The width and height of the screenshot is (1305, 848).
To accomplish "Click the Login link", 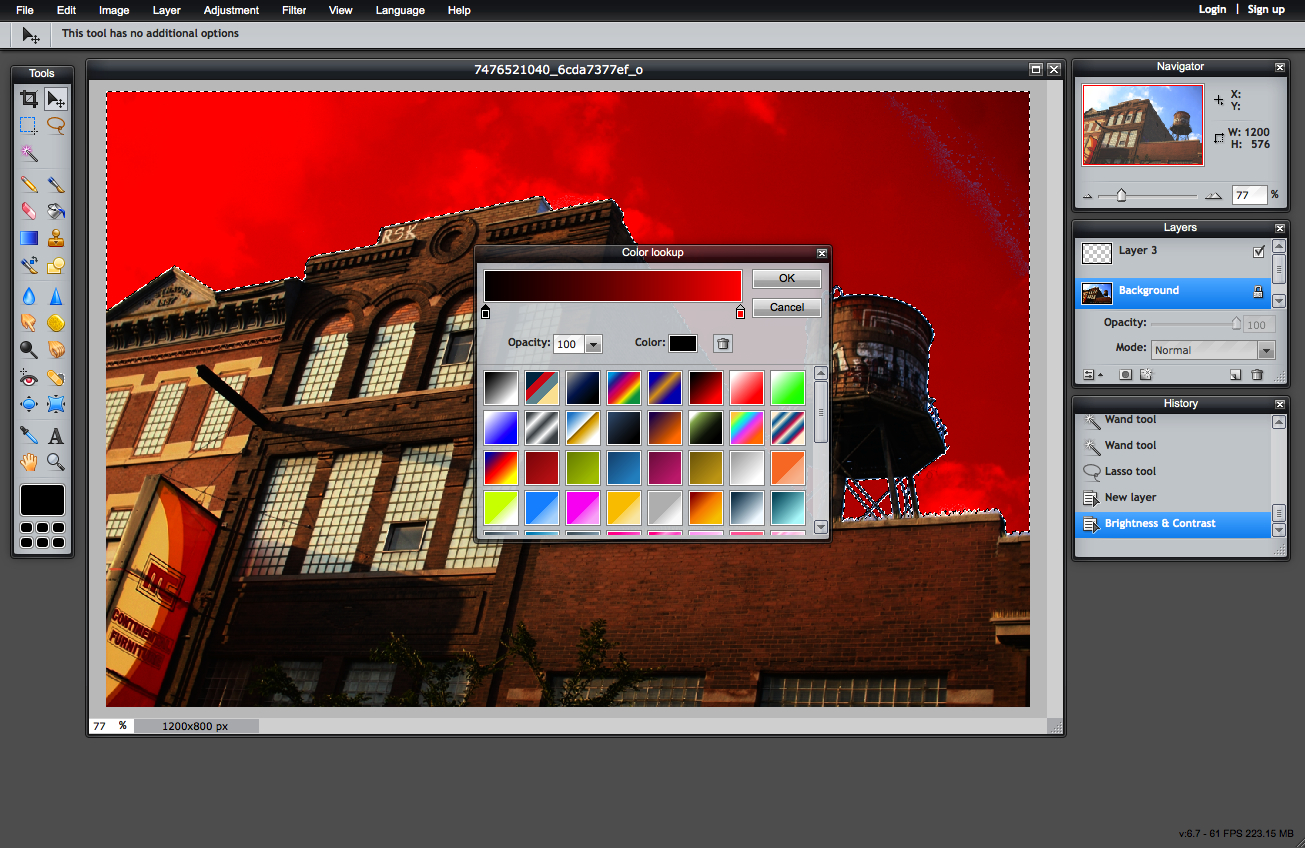I will click(x=1212, y=9).
